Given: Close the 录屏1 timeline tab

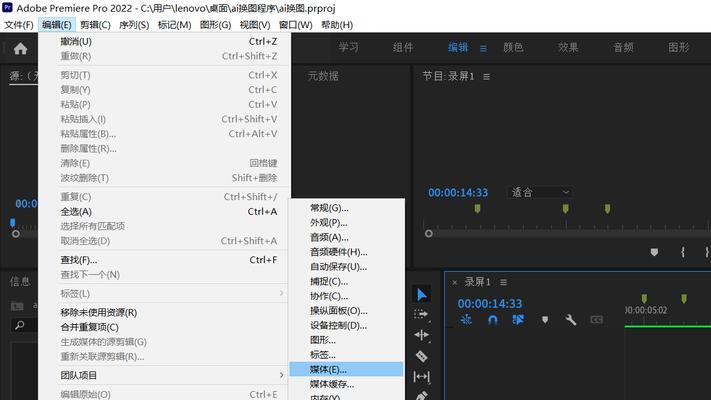Looking at the screenshot, I should [454, 283].
